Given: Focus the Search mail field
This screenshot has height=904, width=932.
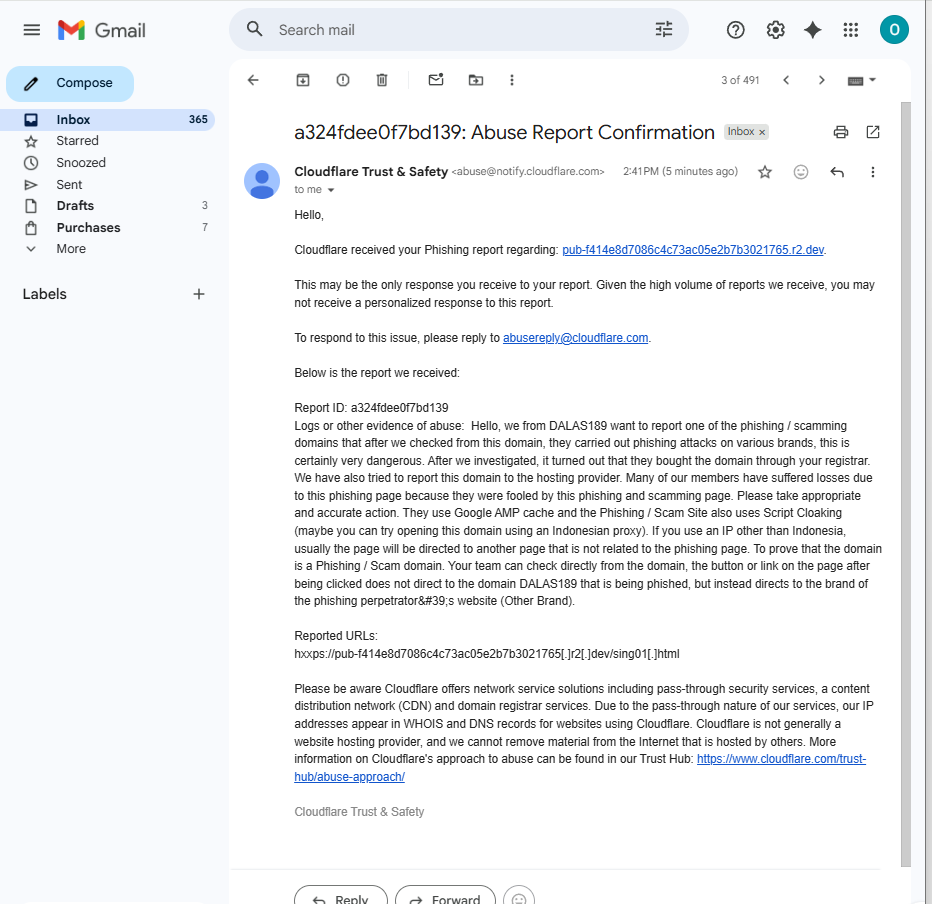Looking at the screenshot, I should (x=458, y=30).
